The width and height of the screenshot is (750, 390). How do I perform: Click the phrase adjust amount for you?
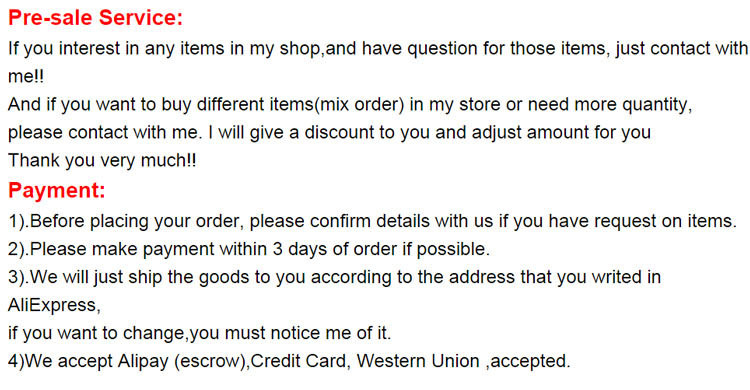tap(561, 133)
